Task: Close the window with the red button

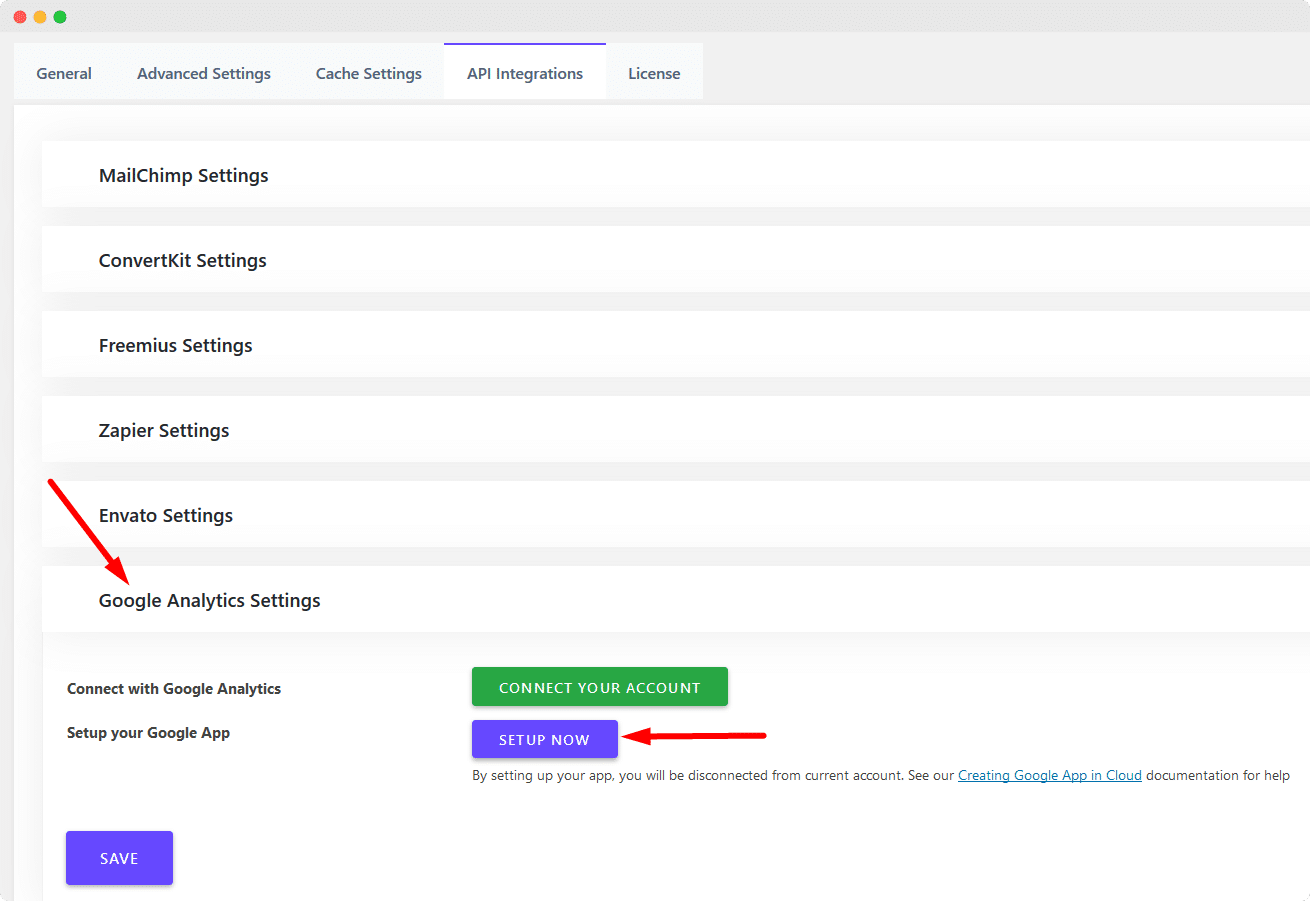Action: click(20, 17)
